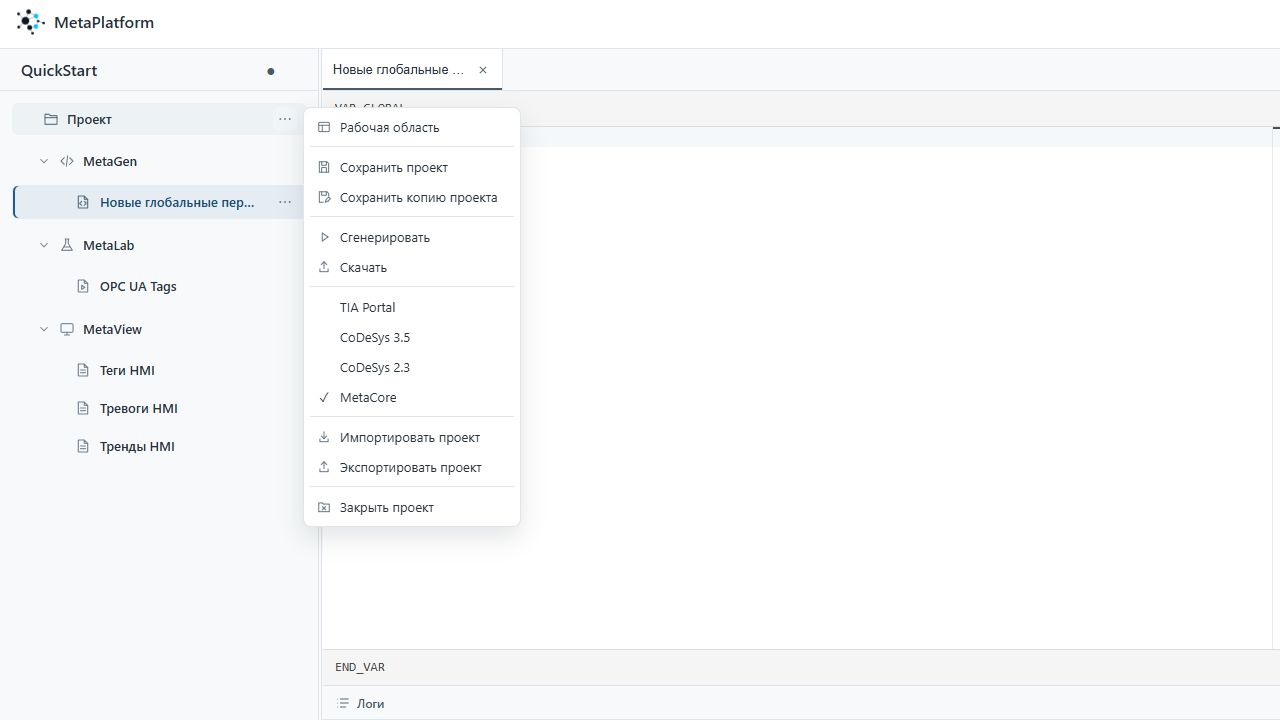Click the document icon of Теги HMI
The width and height of the screenshot is (1280, 720).
click(83, 370)
